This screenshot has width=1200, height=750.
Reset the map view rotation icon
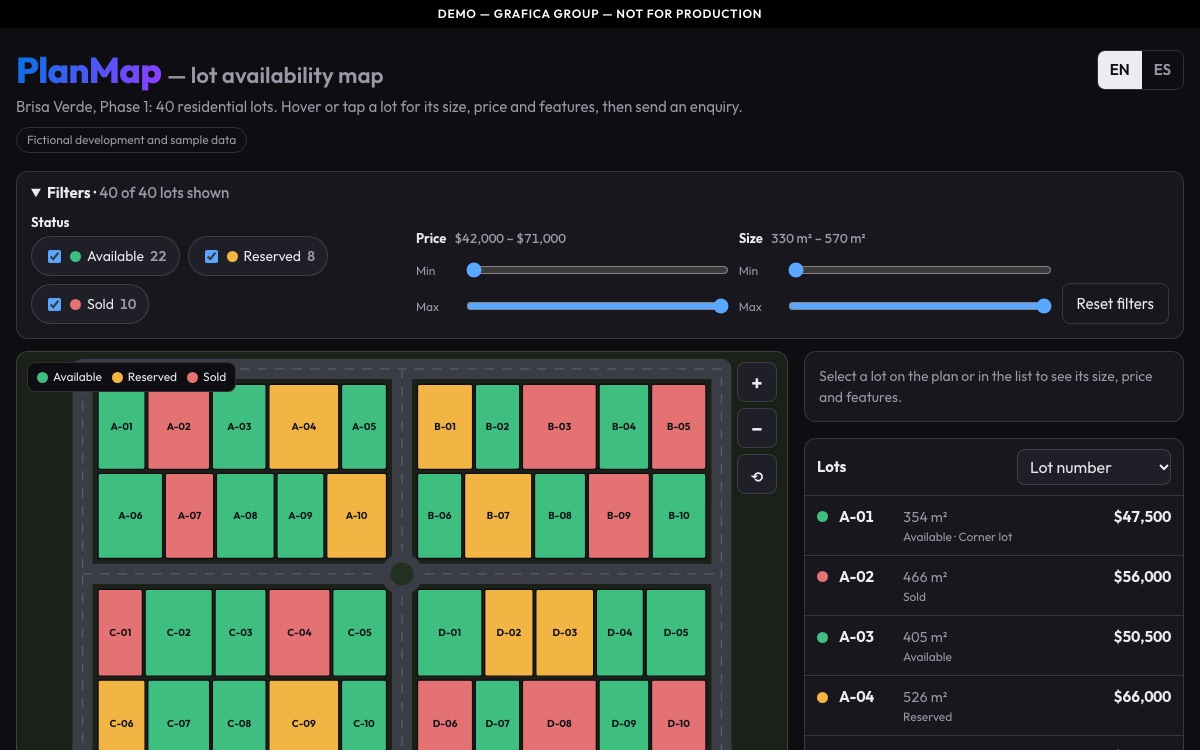pyautogui.click(x=757, y=475)
